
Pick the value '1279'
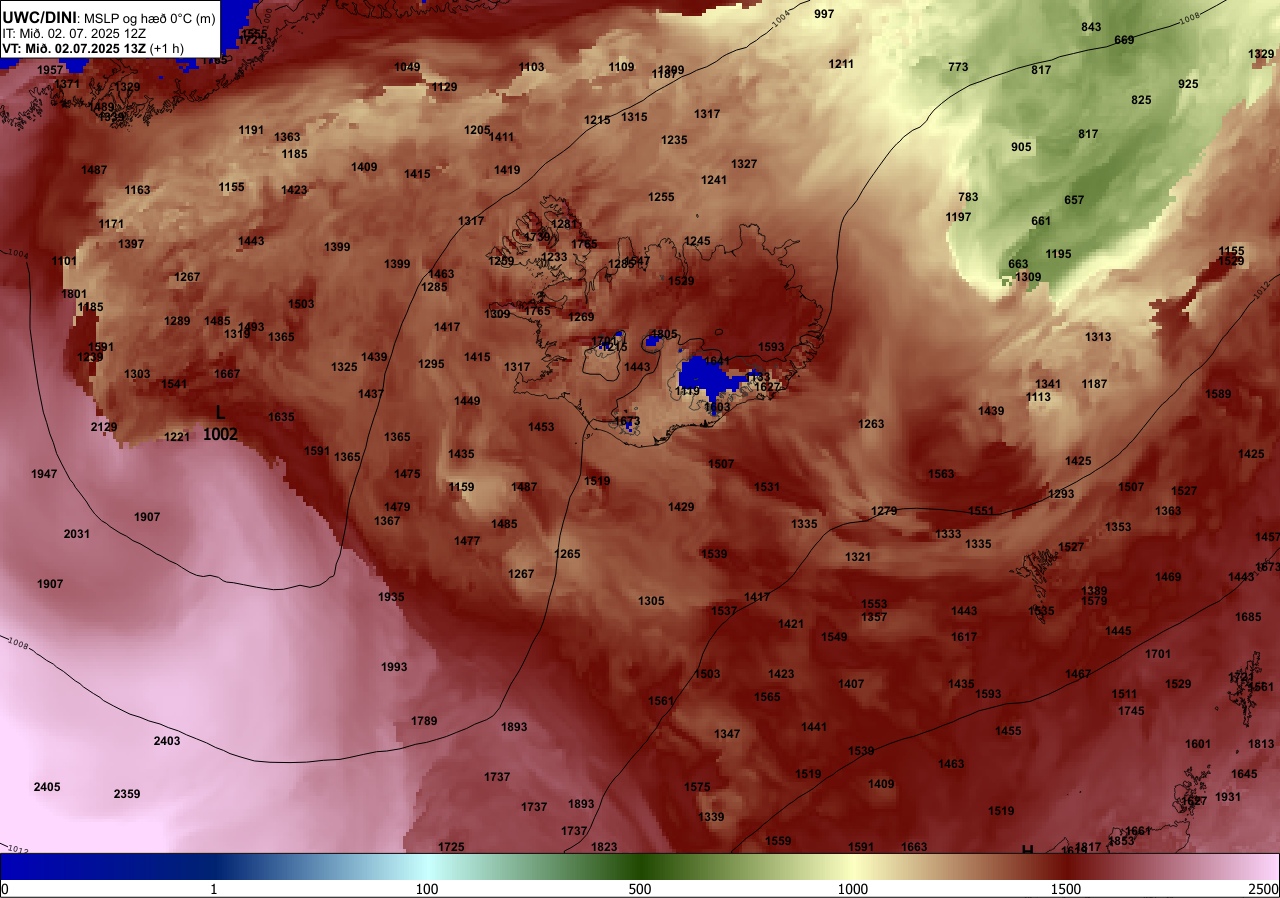pyautogui.click(x=884, y=511)
